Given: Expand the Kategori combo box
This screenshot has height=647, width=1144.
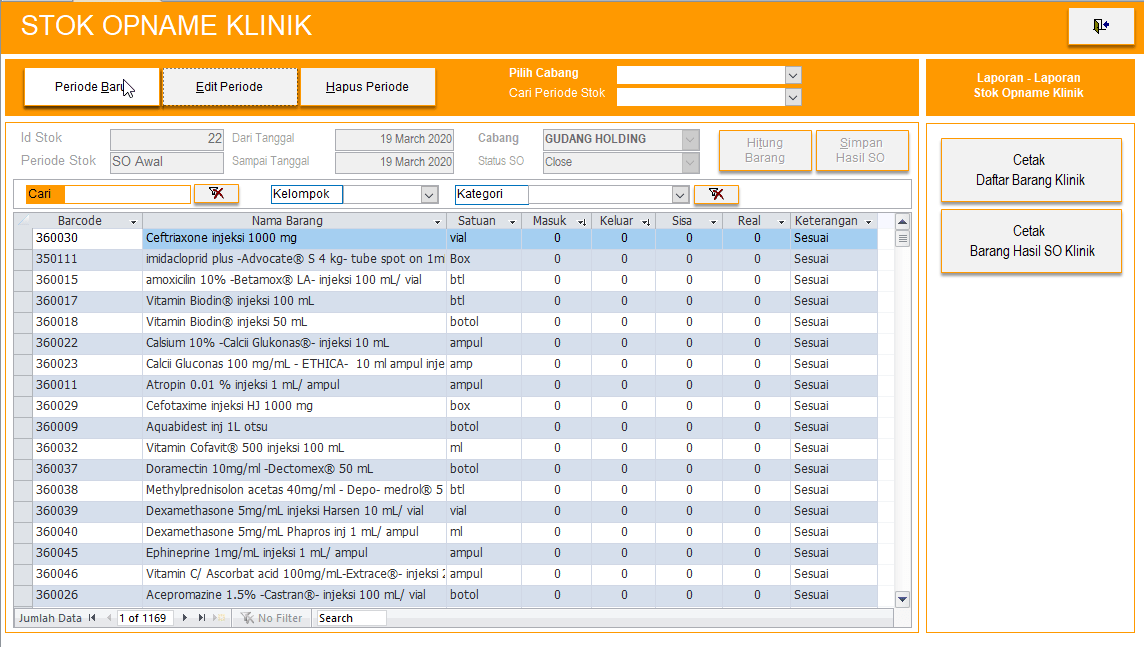Looking at the screenshot, I should click(680, 195).
